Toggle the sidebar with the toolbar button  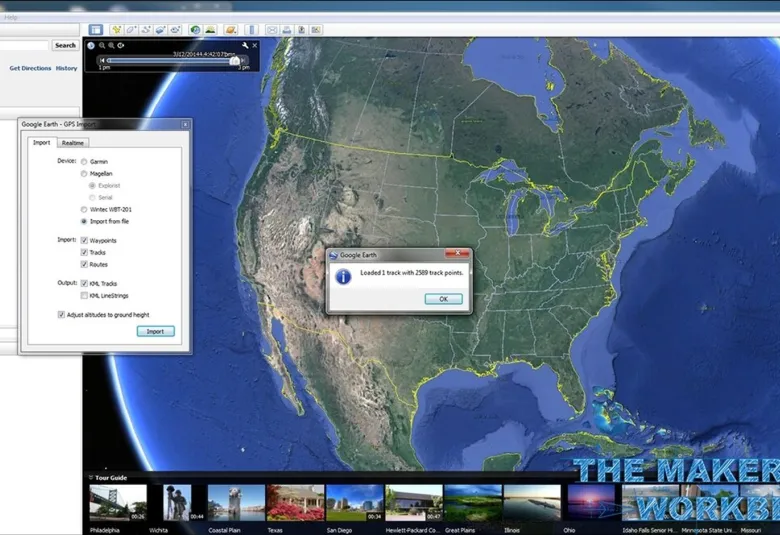coord(96,30)
